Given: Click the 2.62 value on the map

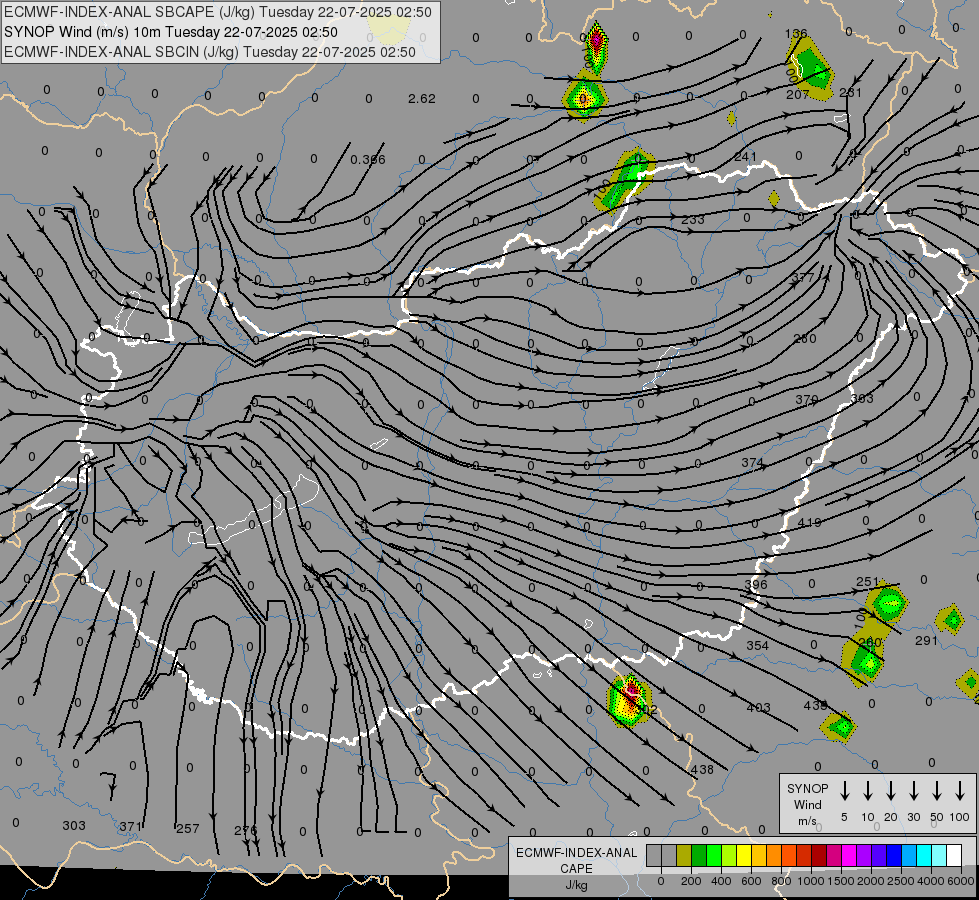Looking at the screenshot, I should click(421, 99).
